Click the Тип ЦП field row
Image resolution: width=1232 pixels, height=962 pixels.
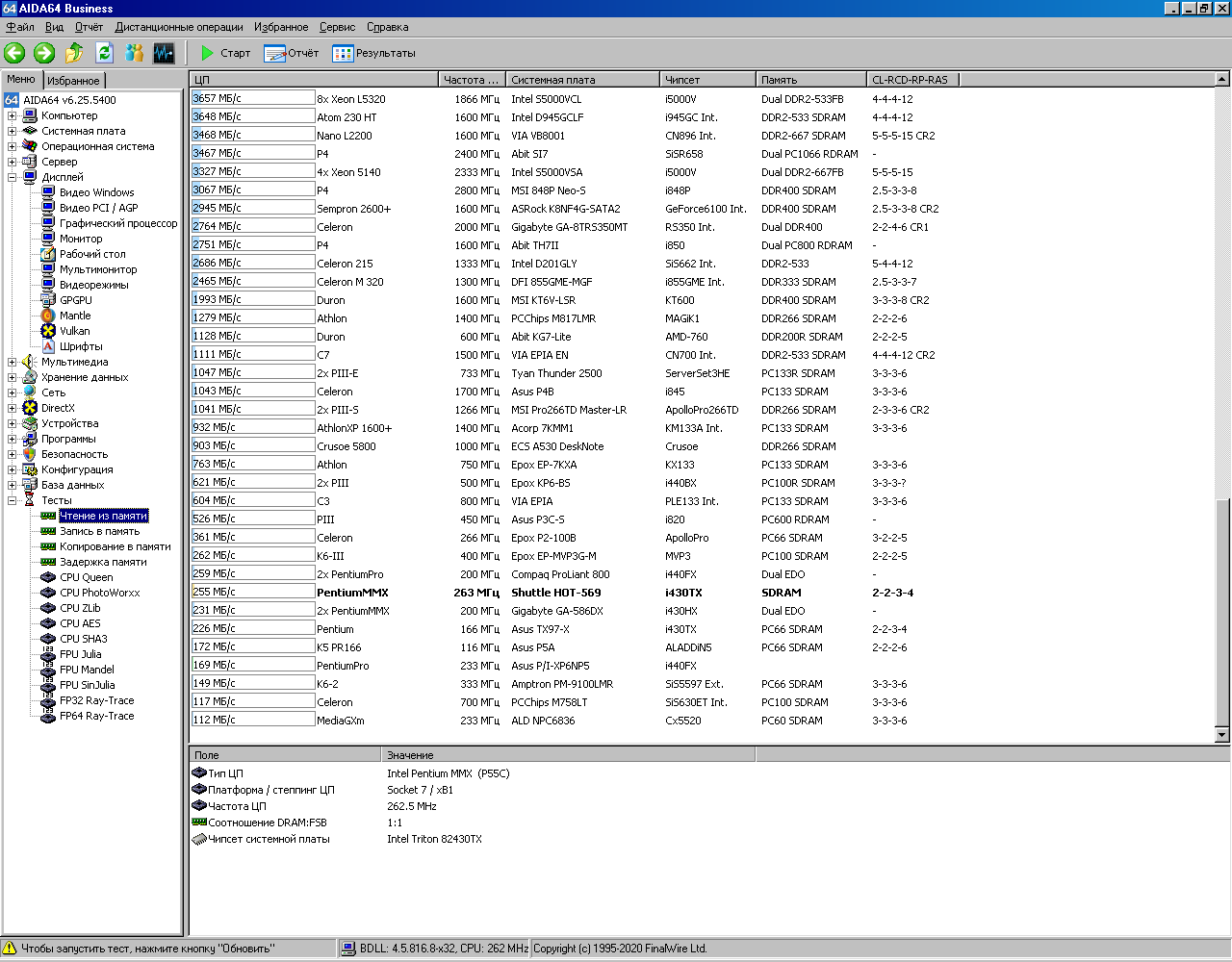click(473, 773)
